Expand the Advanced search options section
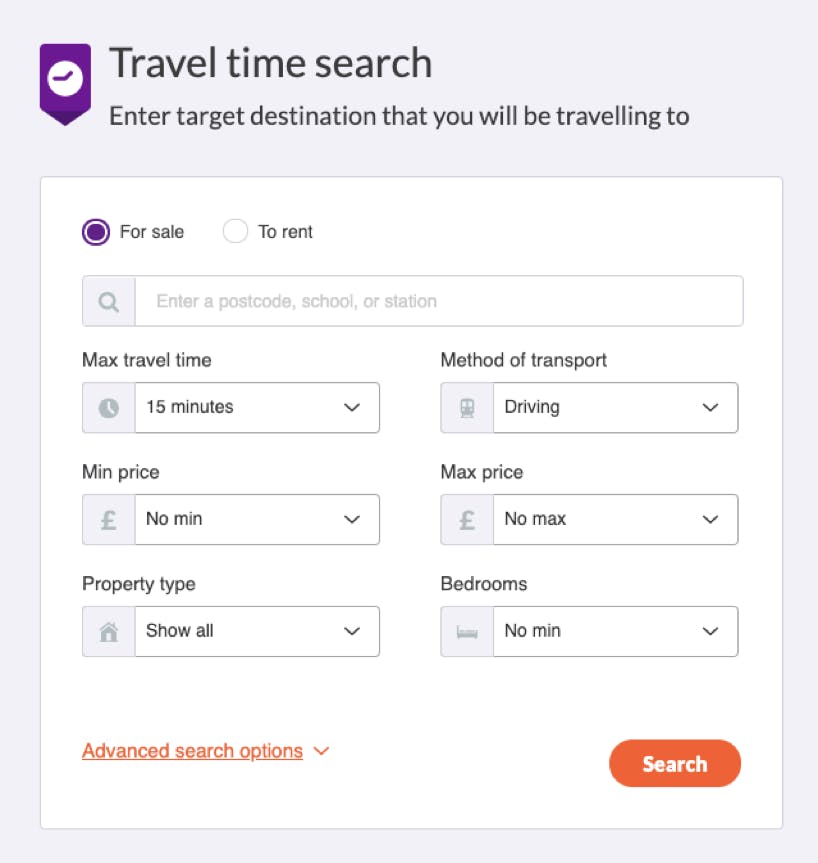818x863 pixels. click(321, 750)
